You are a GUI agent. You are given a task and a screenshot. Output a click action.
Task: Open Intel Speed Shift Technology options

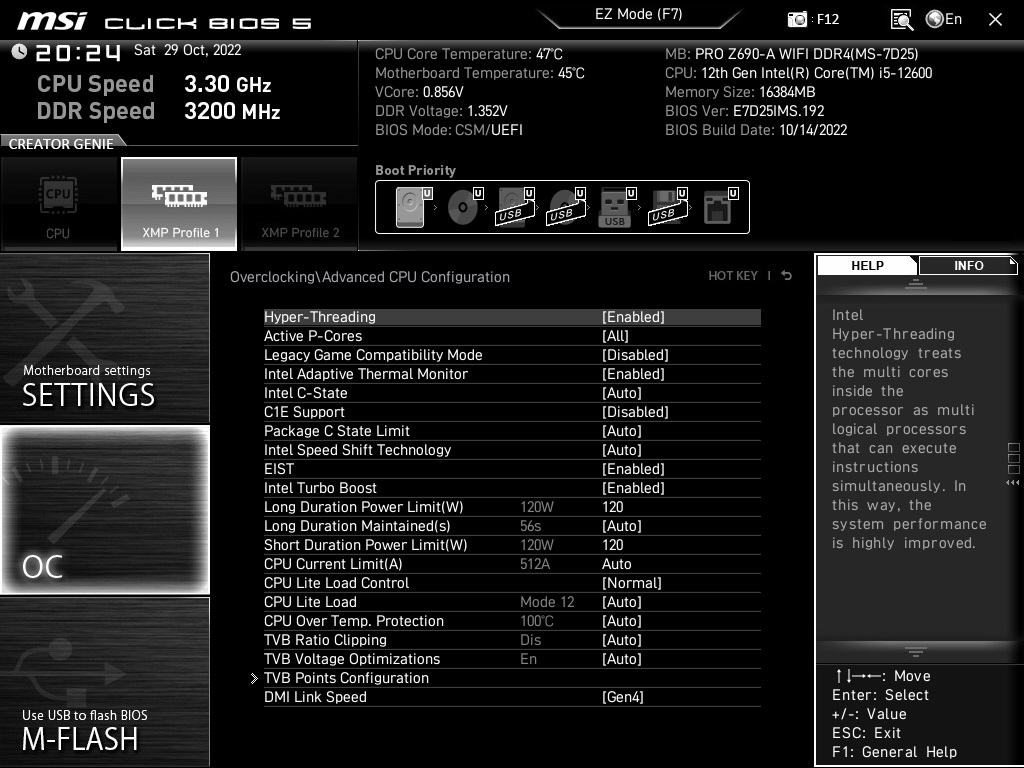(512, 450)
